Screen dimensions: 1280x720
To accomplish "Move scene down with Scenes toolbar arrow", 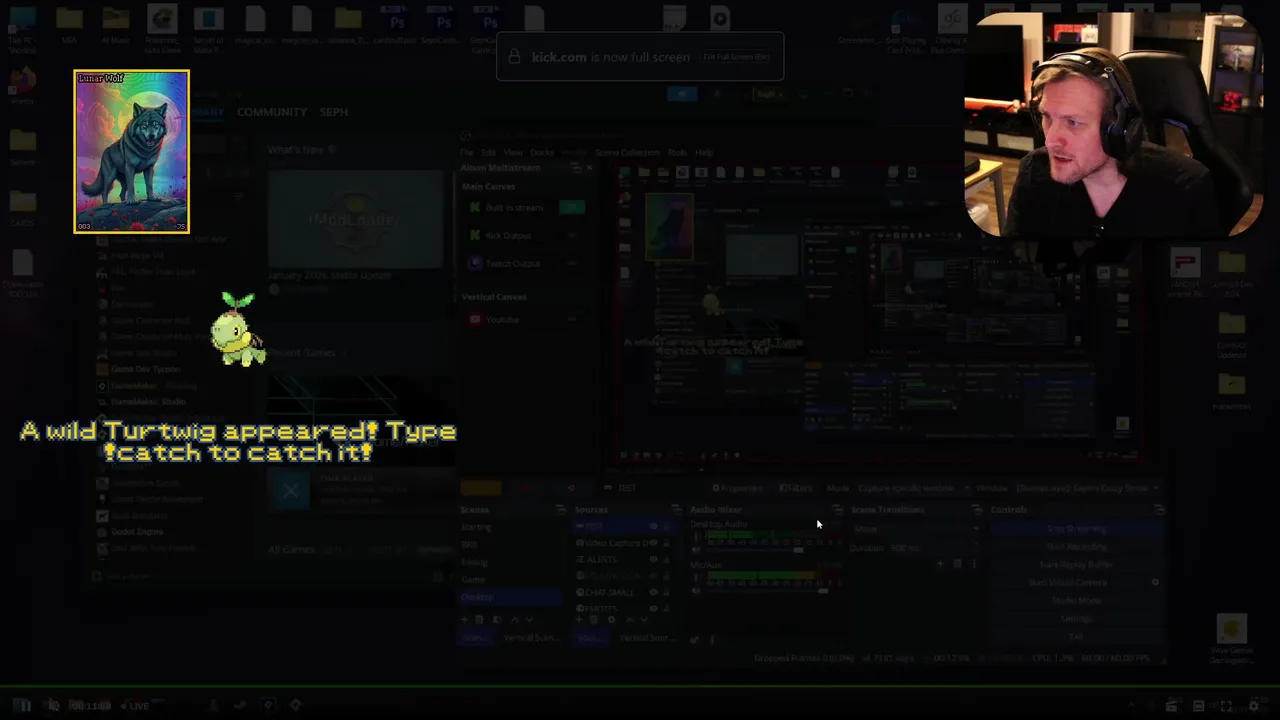I will [529, 620].
